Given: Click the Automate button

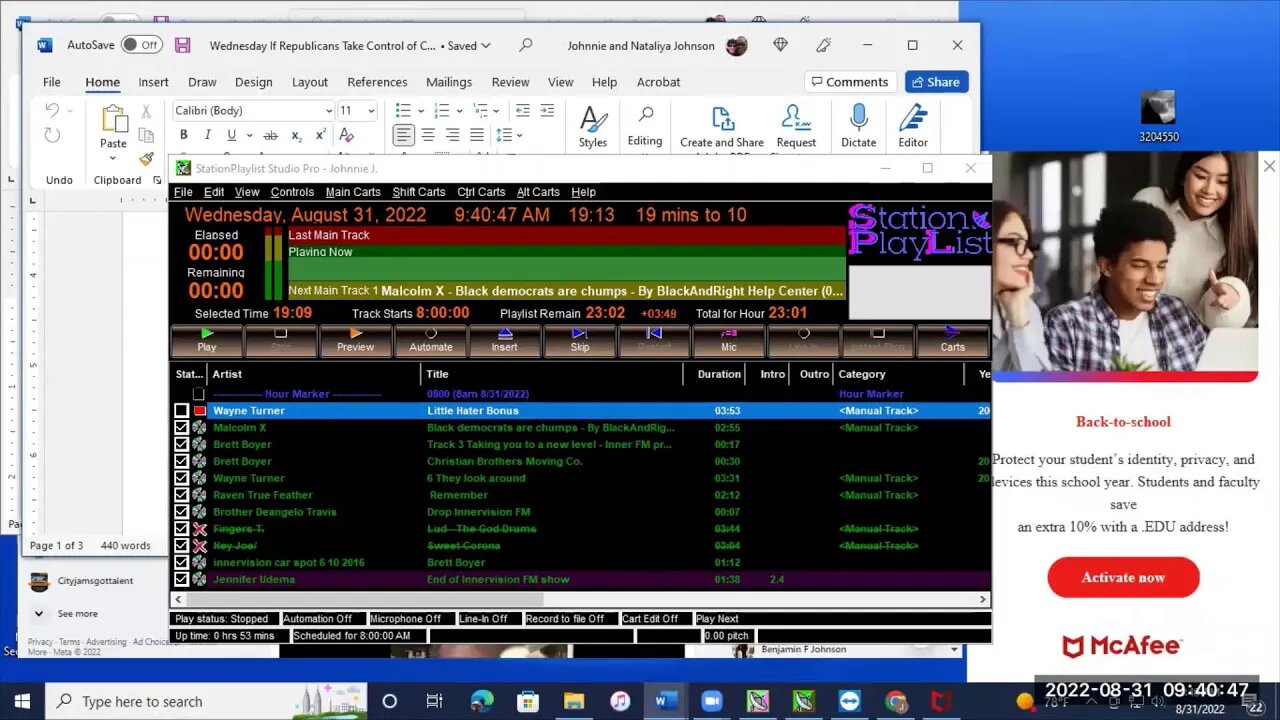Looking at the screenshot, I should (430, 341).
